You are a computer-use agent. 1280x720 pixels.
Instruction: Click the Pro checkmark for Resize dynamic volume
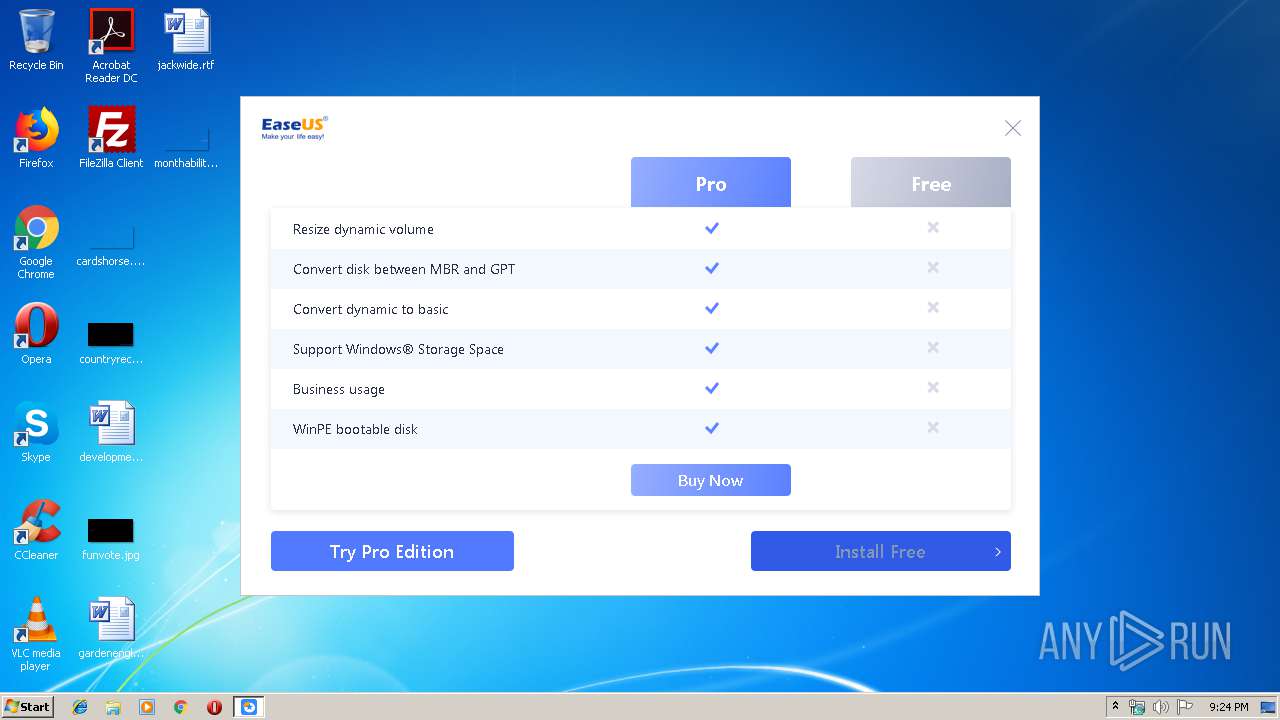pos(712,228)
